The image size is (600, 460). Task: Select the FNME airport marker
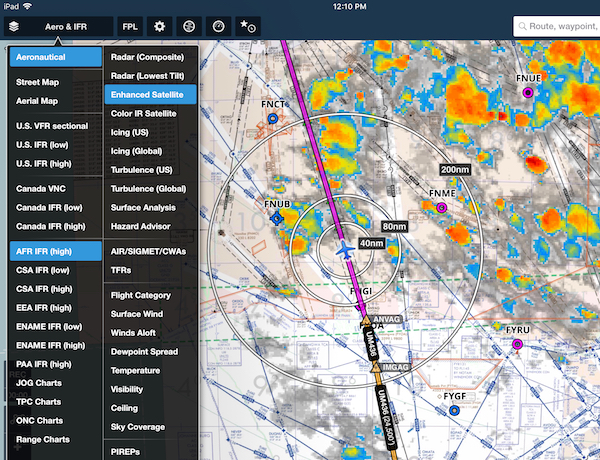click(441, 207)
